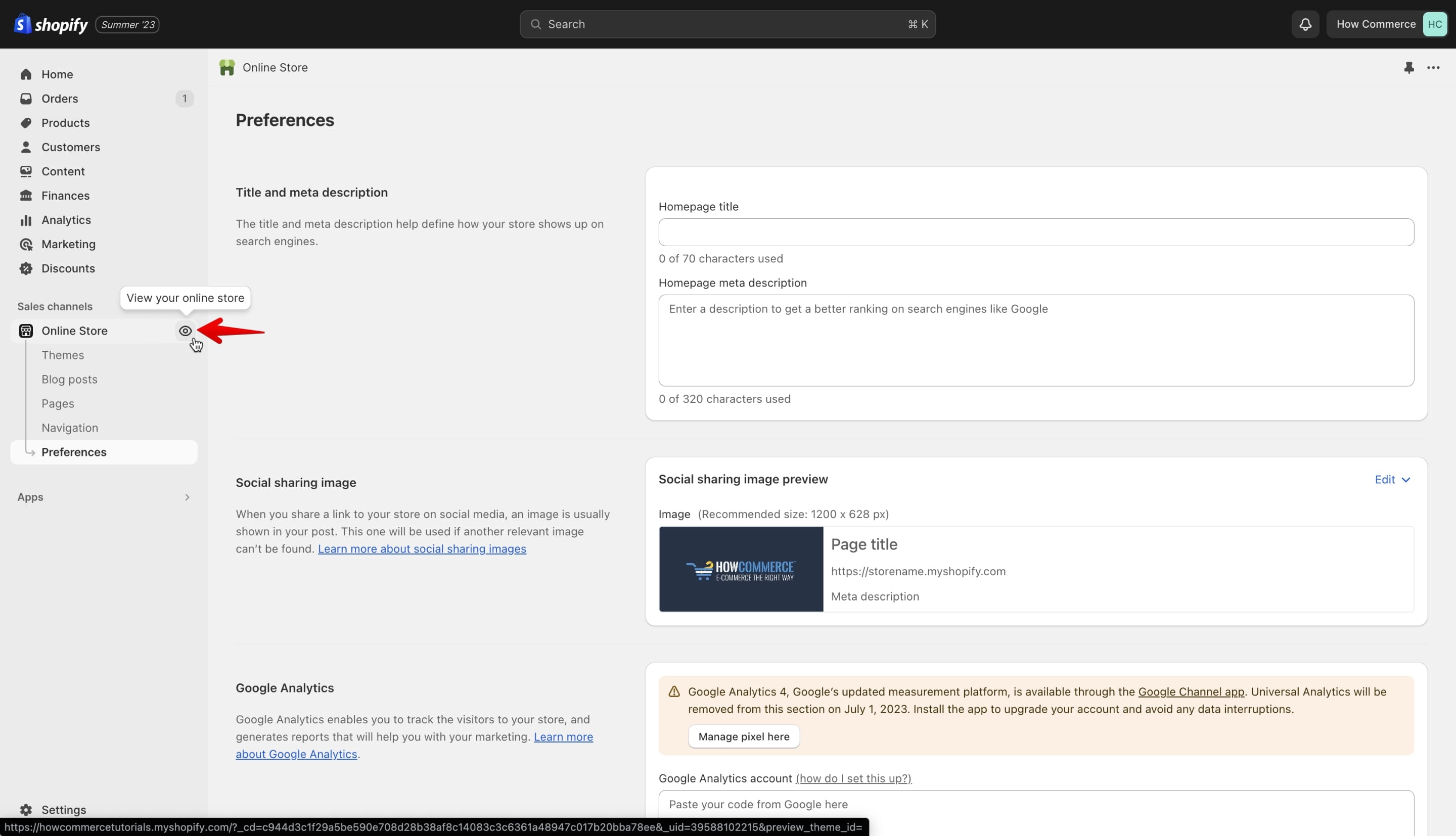
Task: Open Themes under Online Store
Action: coord(63,355)
